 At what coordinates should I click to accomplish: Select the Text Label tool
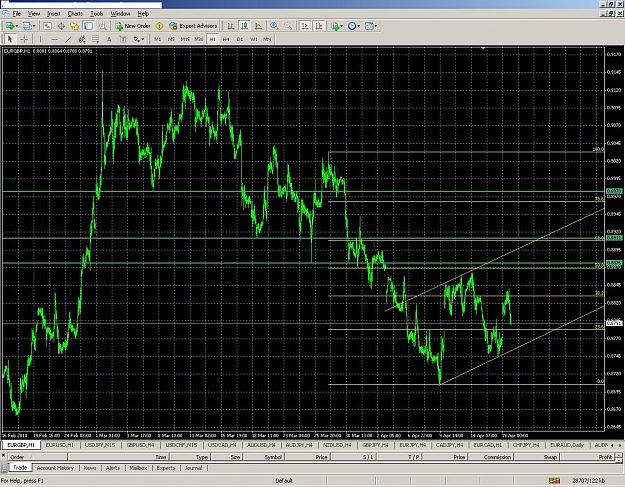[123, 39]
